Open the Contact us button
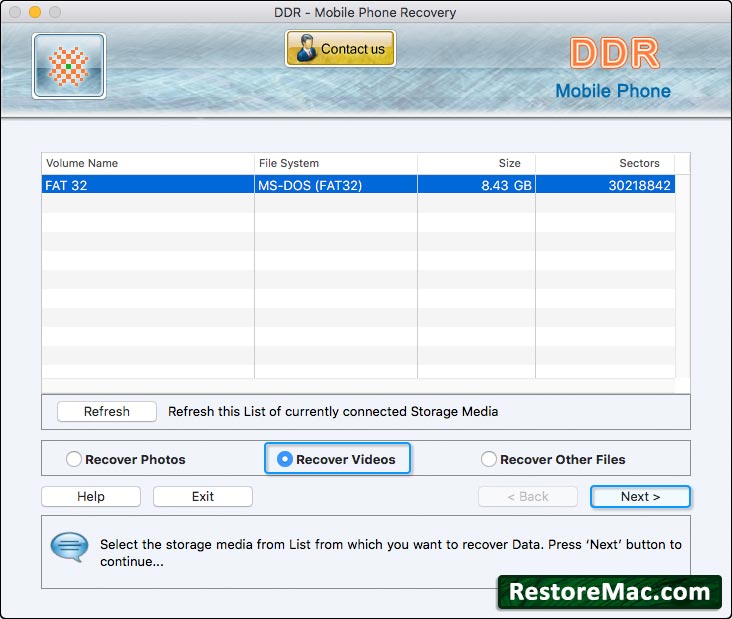Image resolution: width=732 pixels, height=619 pixels. 340,49
